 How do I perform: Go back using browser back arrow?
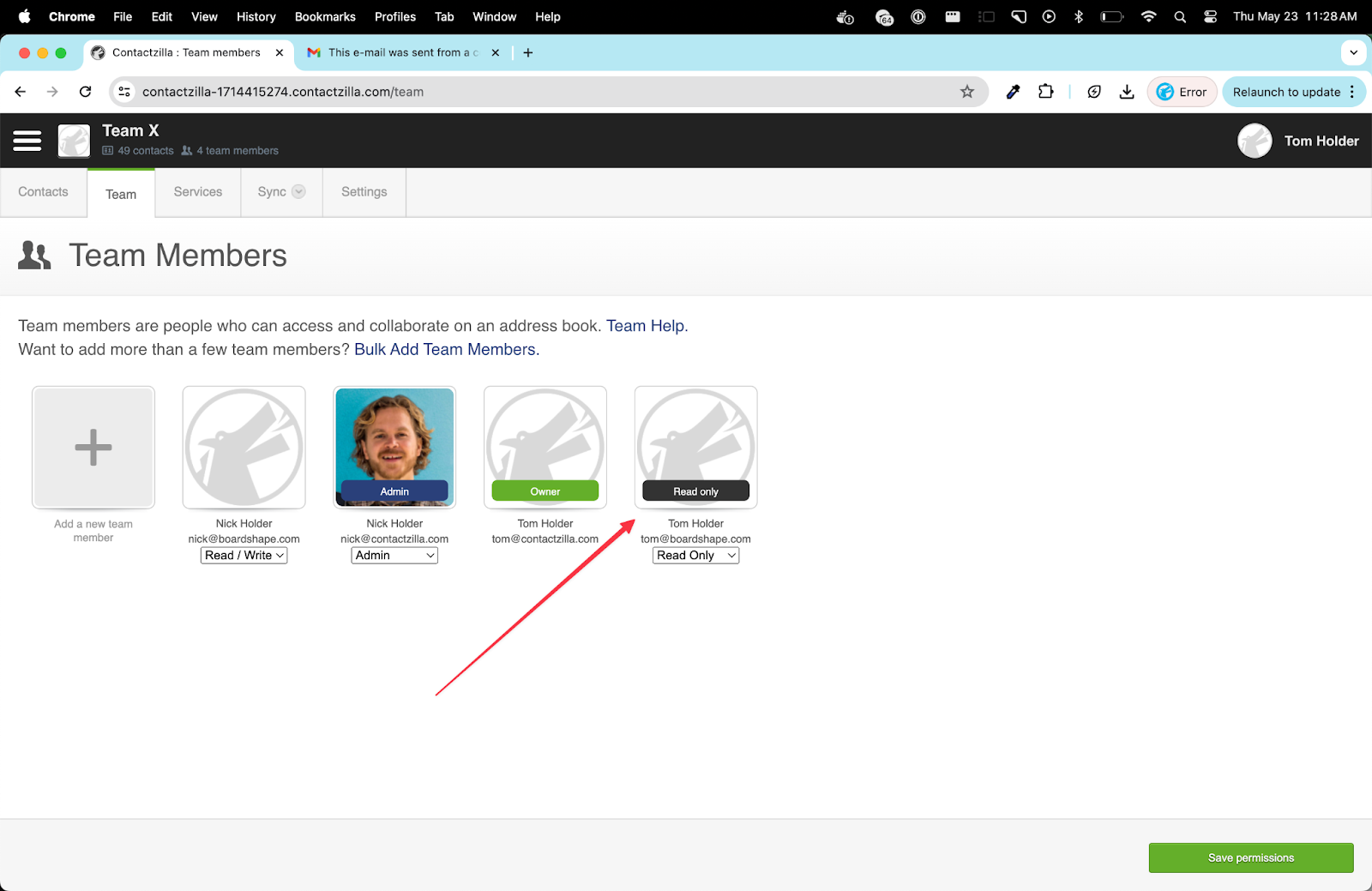[x=21, y=92]
